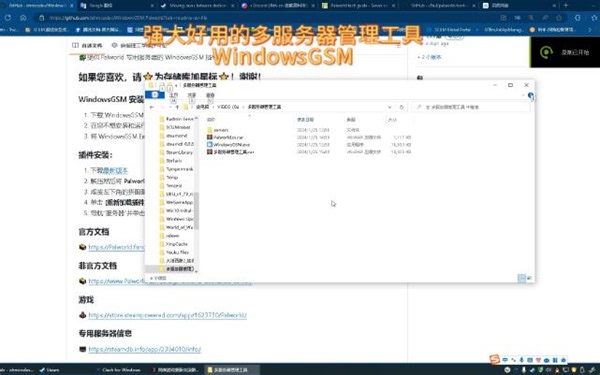Sort files by the date modified column
The width and height of the screenshot is (600, 375).
[x=306, y=120]
